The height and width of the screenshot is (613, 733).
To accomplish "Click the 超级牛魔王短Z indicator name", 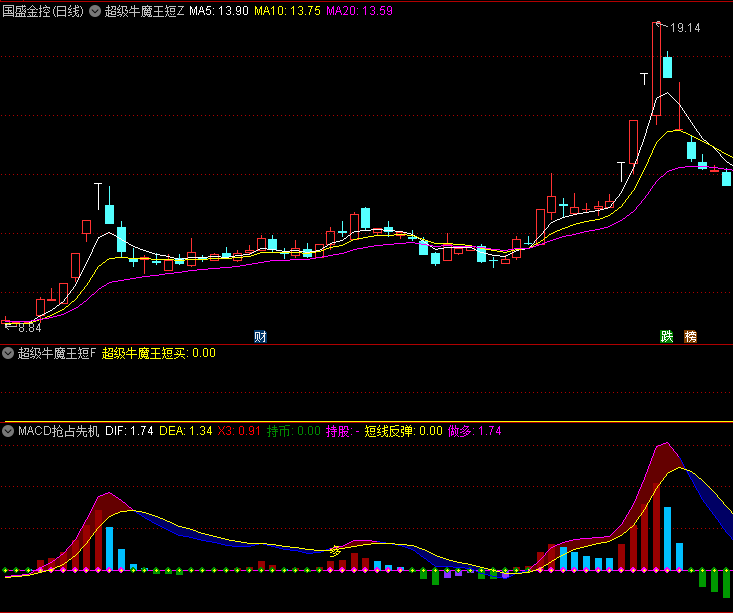I will coord(144,11).
